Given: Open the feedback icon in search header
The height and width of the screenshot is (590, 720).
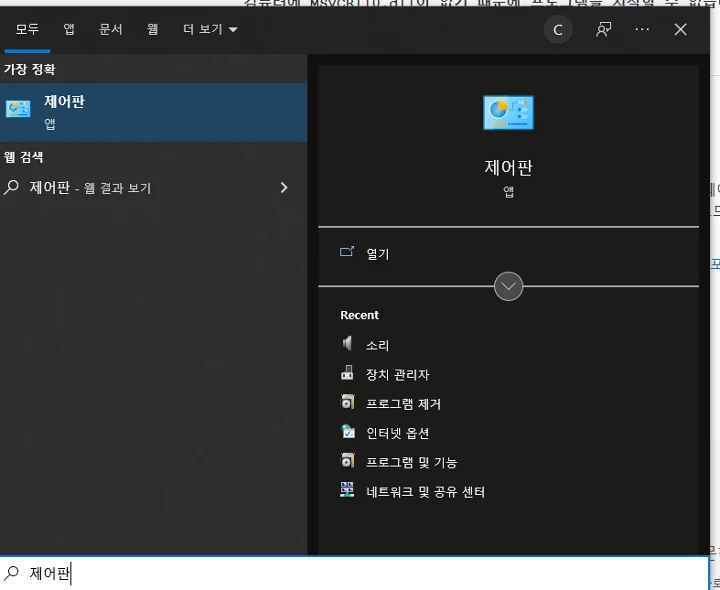Looking at the screenshot, I should click(x=603, y=30).
